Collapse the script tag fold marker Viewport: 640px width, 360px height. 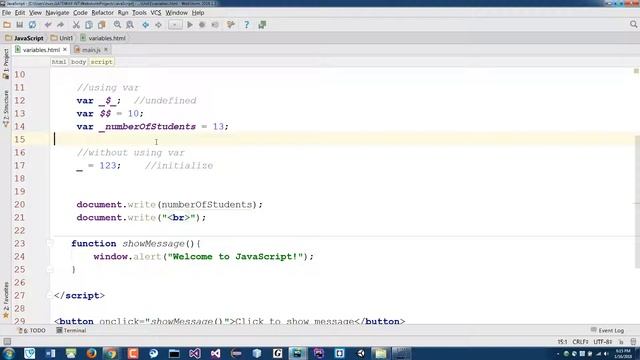(50, 296)
